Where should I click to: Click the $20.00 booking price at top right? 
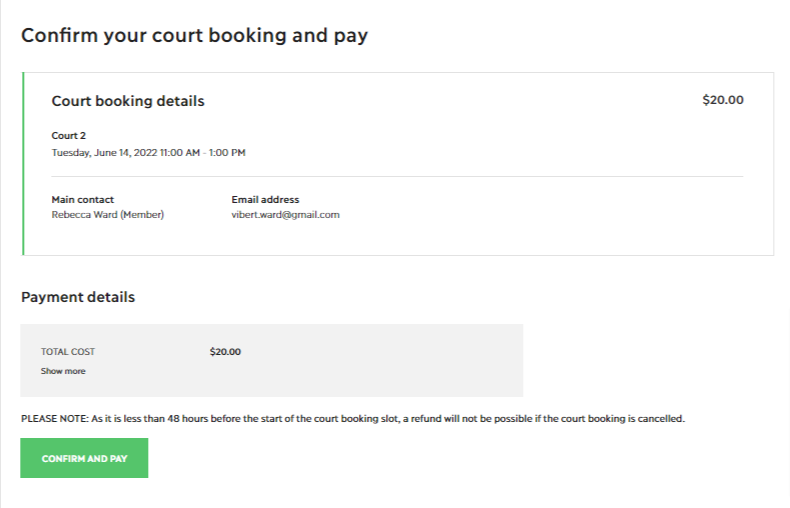coord(722,100)
